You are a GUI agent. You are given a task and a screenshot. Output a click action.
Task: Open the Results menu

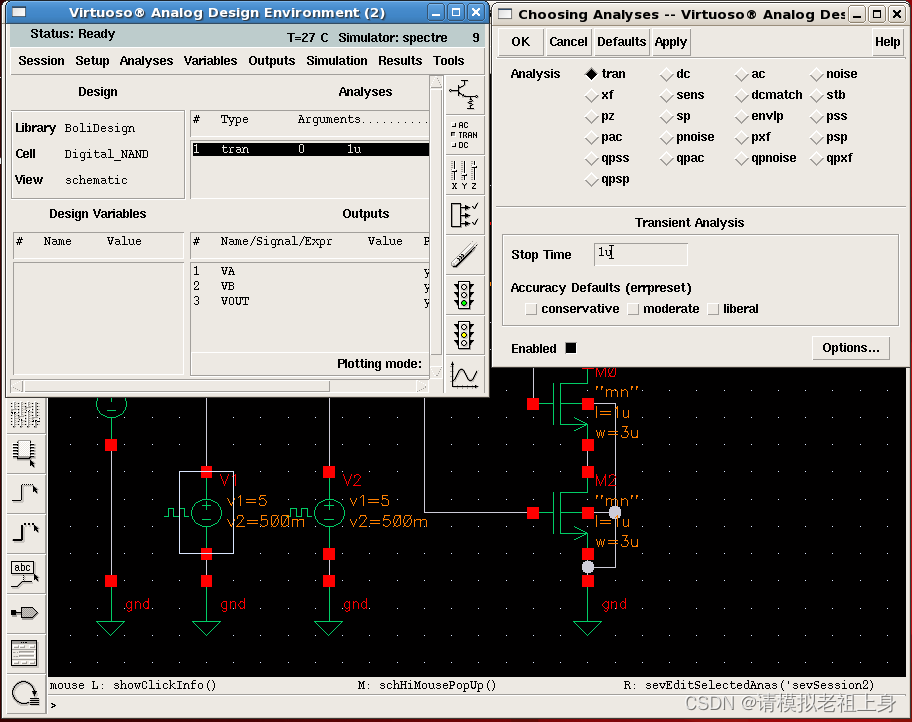pyautogui.click(x=400, y=61)
